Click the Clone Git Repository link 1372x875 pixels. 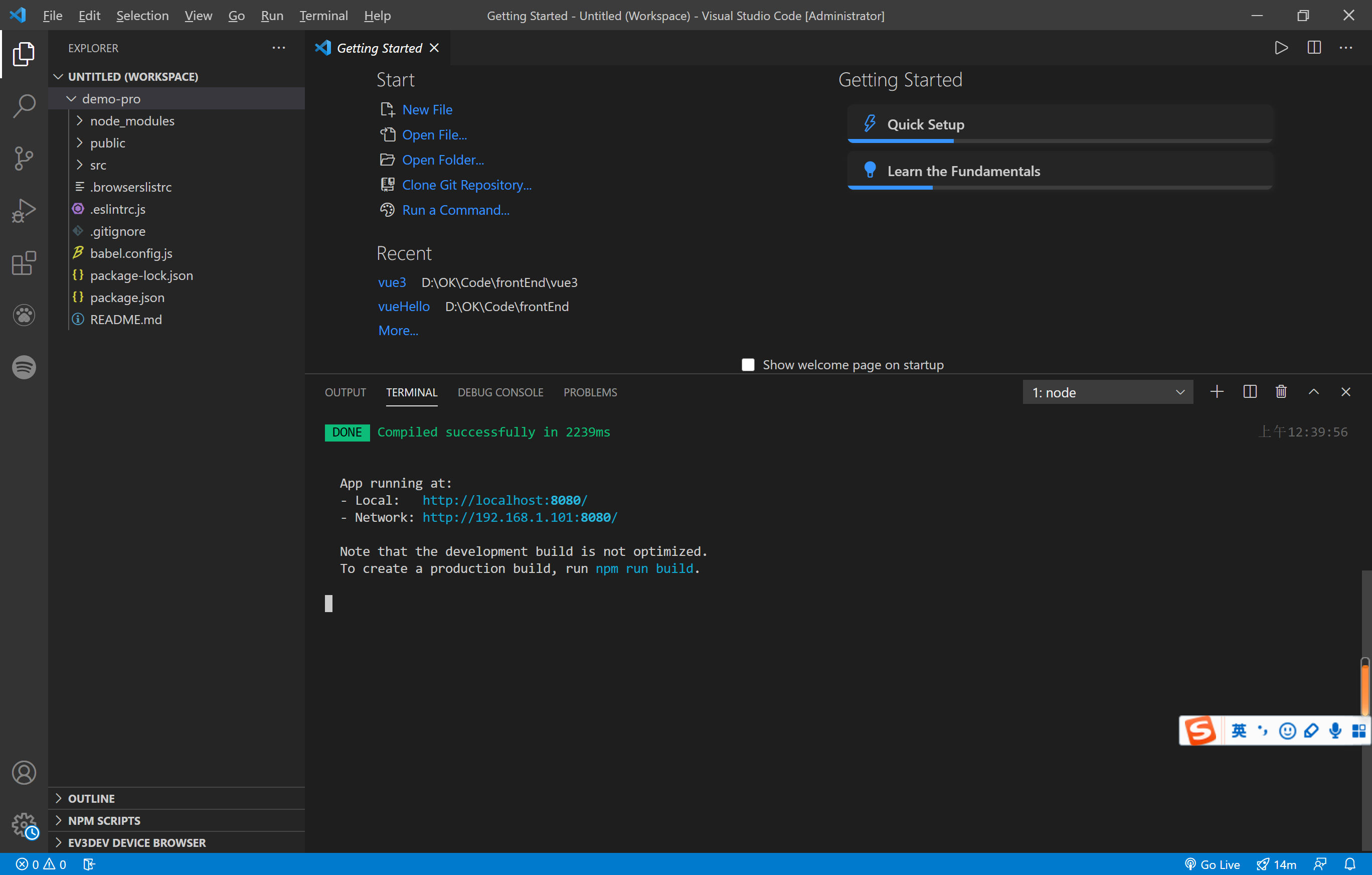coord(466,185)
